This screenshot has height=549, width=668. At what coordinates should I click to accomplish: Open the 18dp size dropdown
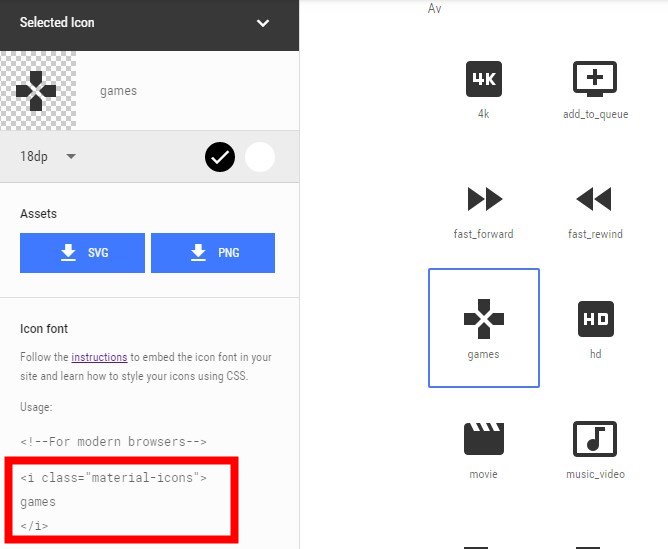click(48, 156)
